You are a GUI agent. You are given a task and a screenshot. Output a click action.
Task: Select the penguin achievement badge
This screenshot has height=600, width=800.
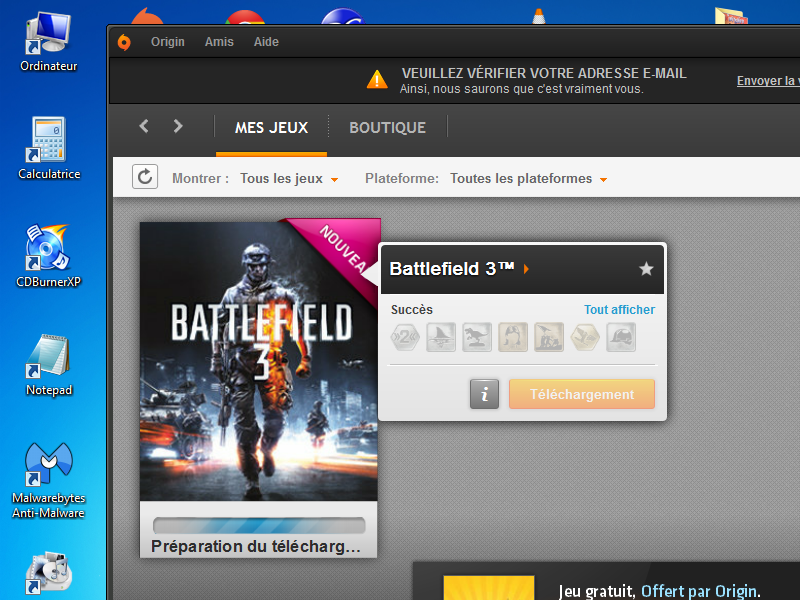(513, 337)
